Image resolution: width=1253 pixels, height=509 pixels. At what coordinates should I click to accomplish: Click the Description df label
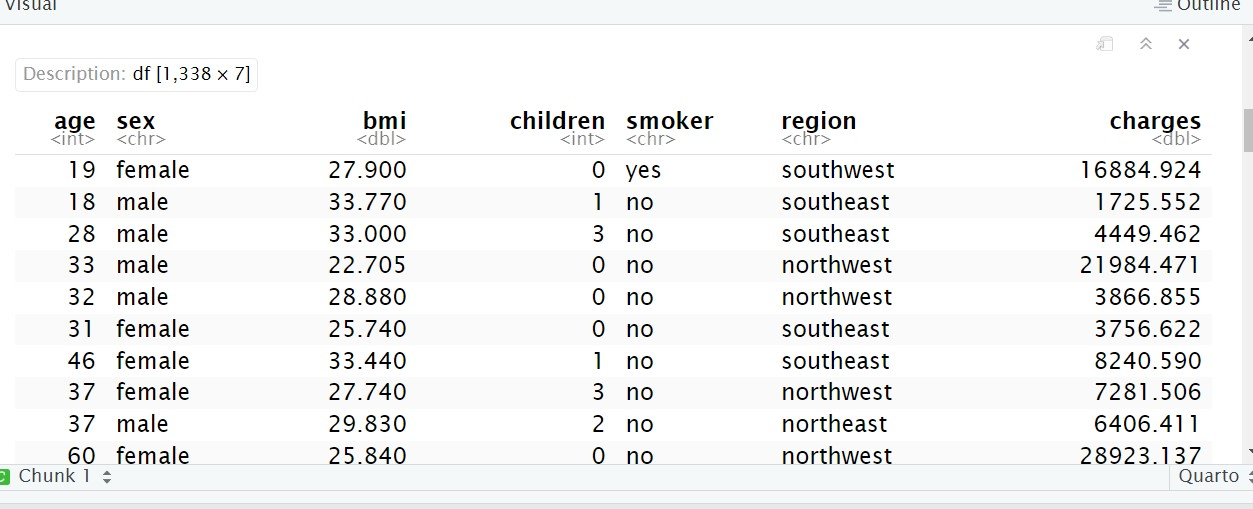click(x=136, y=74)
